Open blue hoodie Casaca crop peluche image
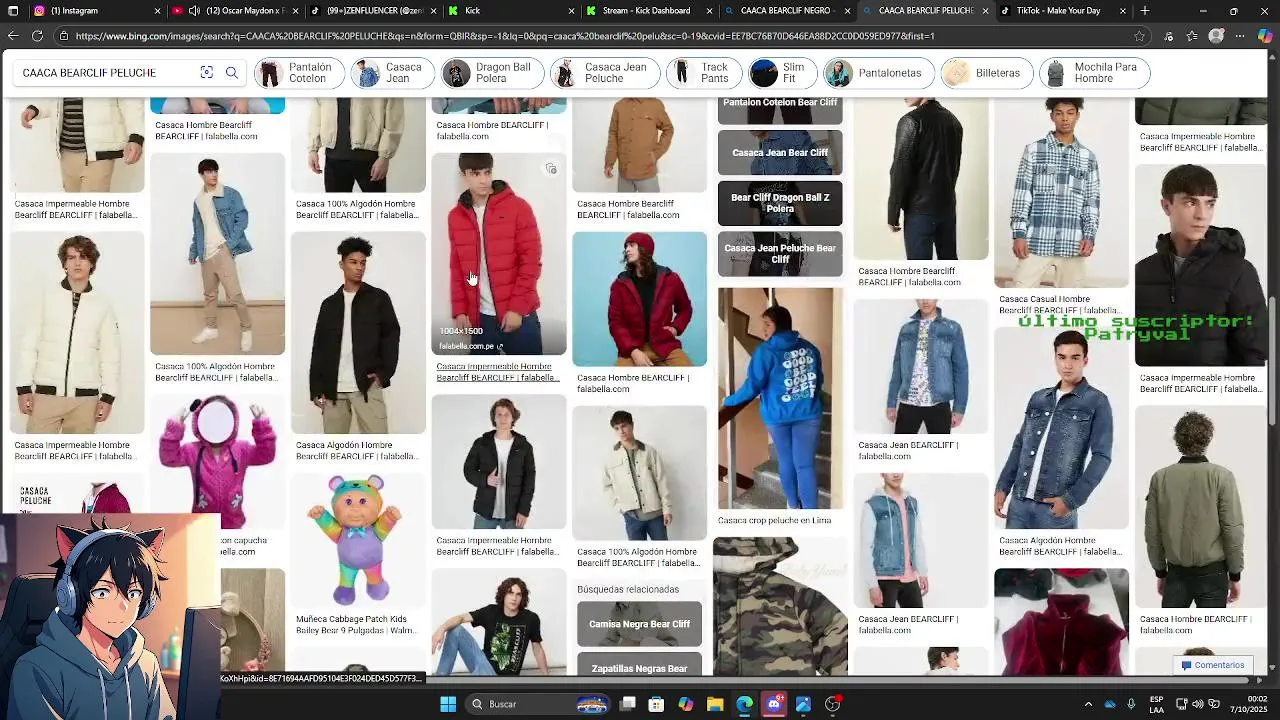The width and height of the screenshot is (1280, 720). coord(780,398)
